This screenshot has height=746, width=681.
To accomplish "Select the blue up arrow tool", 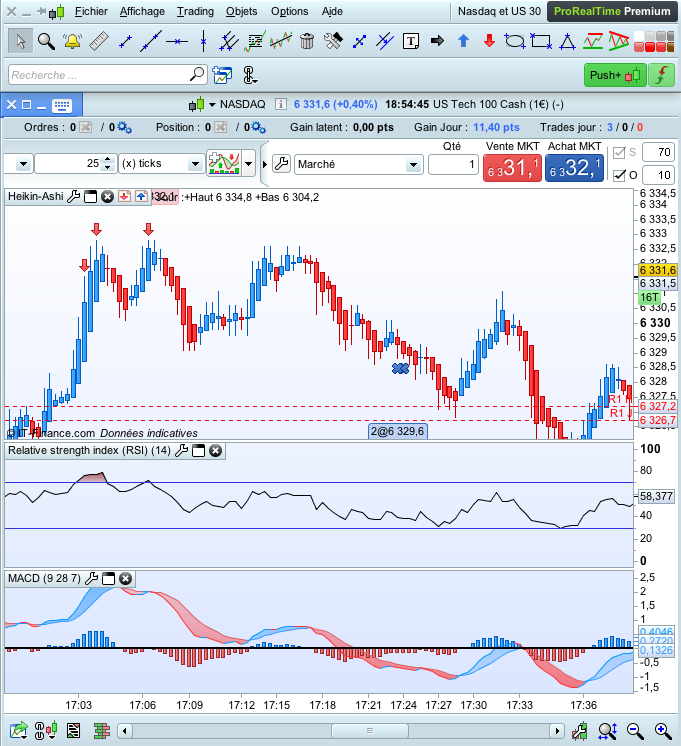I will 463,41.
